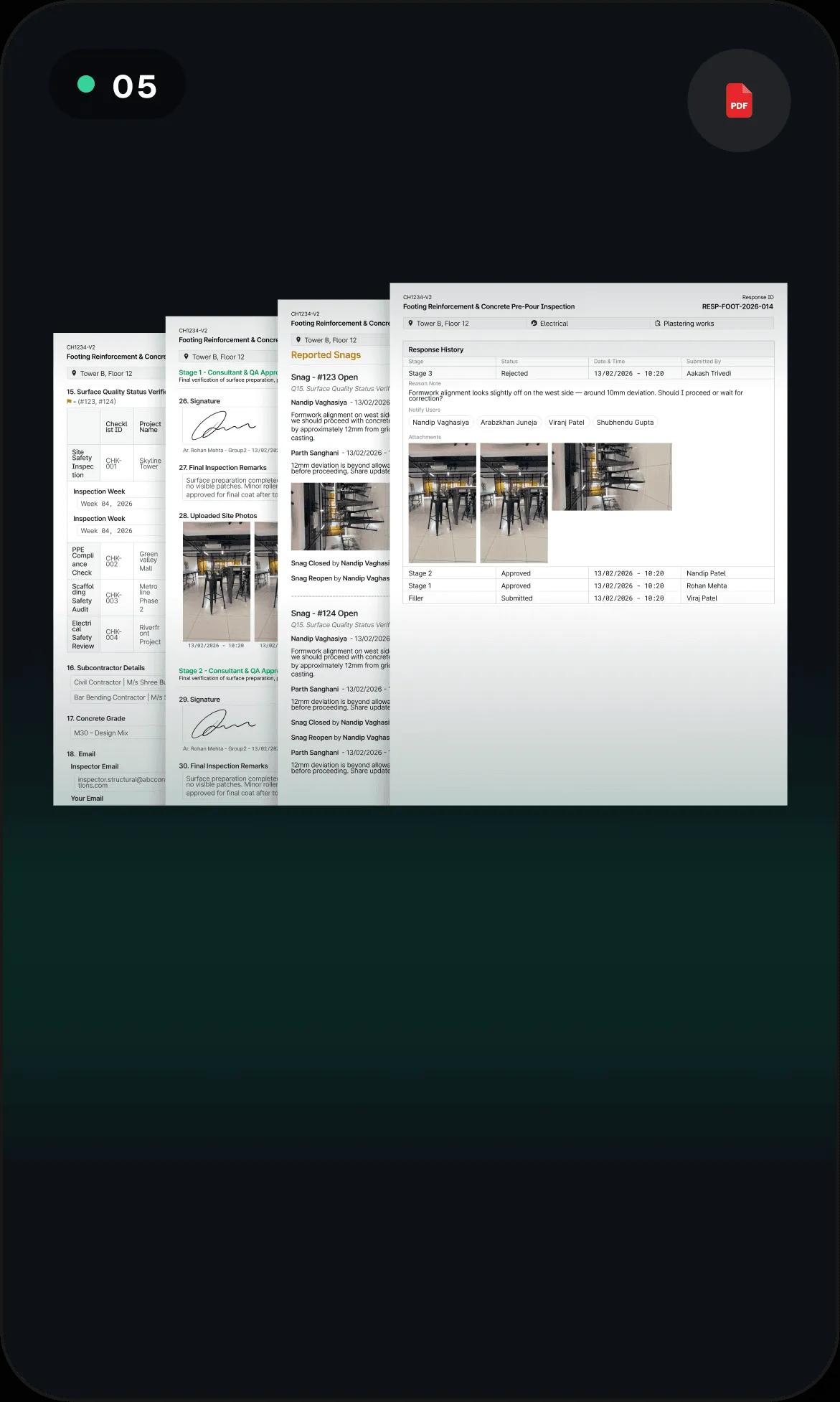The width and height of the screenshot is (840, 1402).
Task: Click Stage 2 - Consultant & QA heading
Action: 228,671
